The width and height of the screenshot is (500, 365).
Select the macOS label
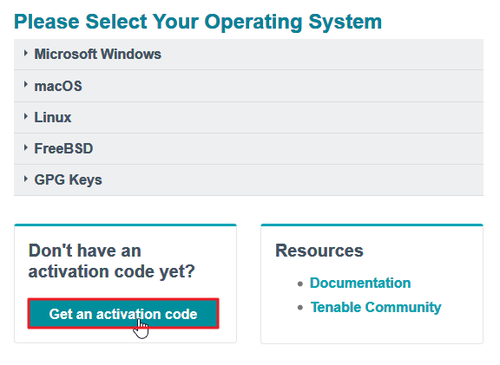[58, 86]
